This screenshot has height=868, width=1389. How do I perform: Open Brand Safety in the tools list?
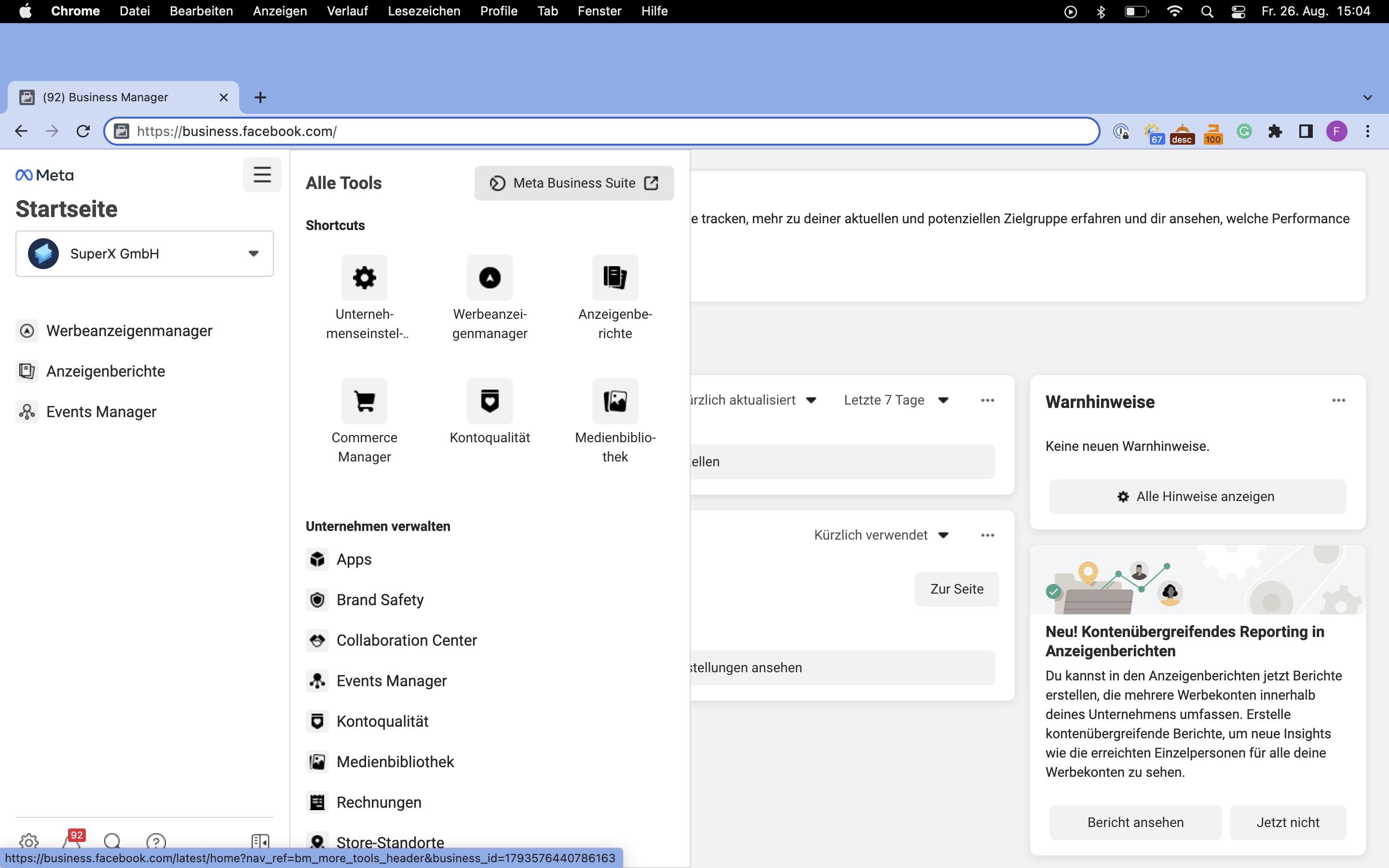click(365, 600)
